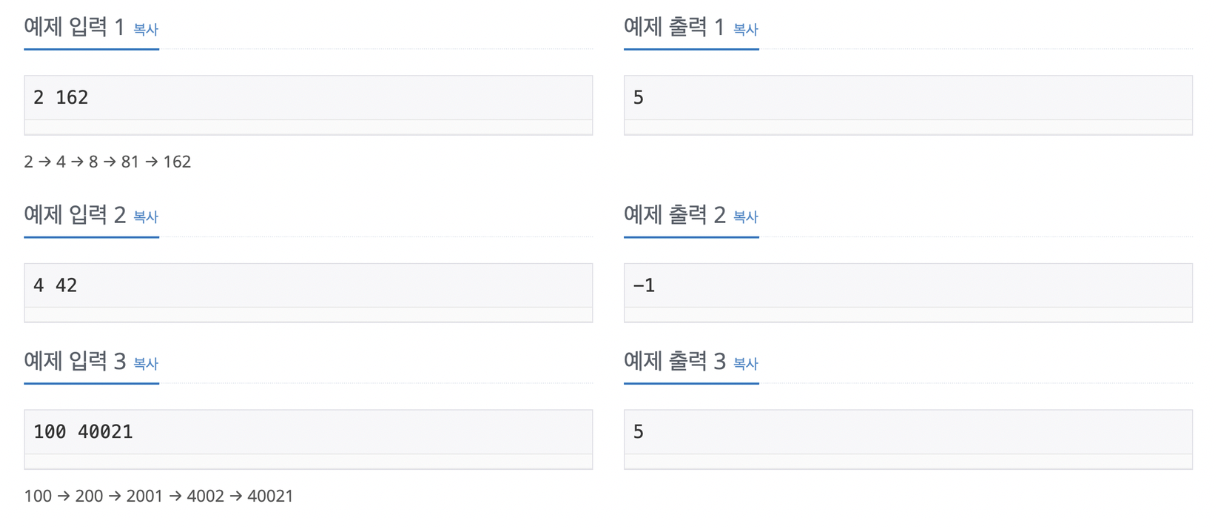Click the 예제 입력 1 heading

pyautogui.click(x=75, y=28)
